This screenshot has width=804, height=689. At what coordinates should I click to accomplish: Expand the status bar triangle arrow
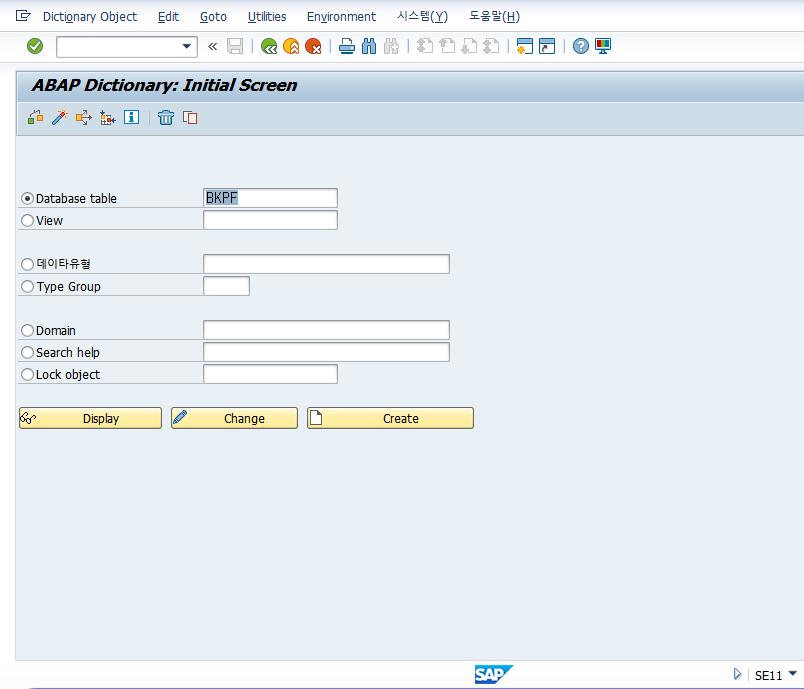737,674
